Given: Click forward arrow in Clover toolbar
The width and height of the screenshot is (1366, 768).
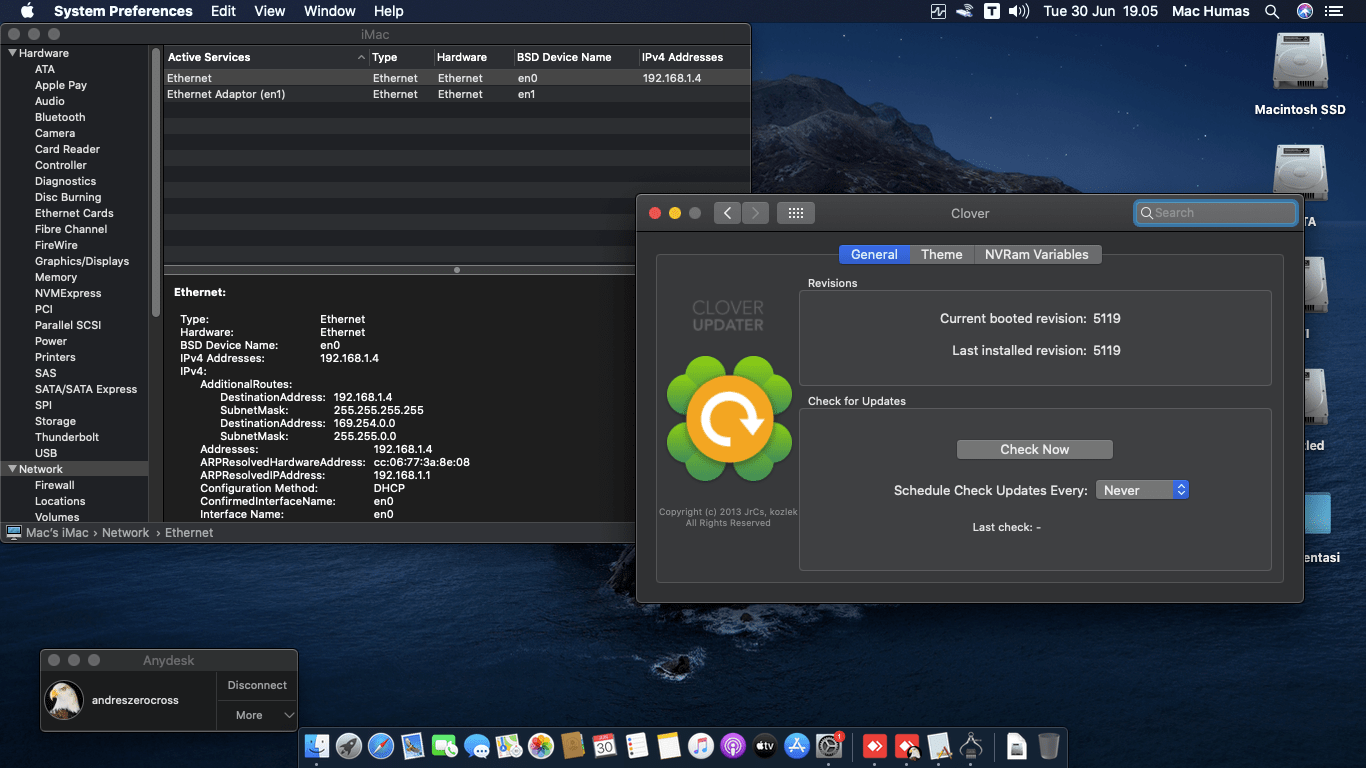Looking at the screenshot, I should tap(755, 213).
